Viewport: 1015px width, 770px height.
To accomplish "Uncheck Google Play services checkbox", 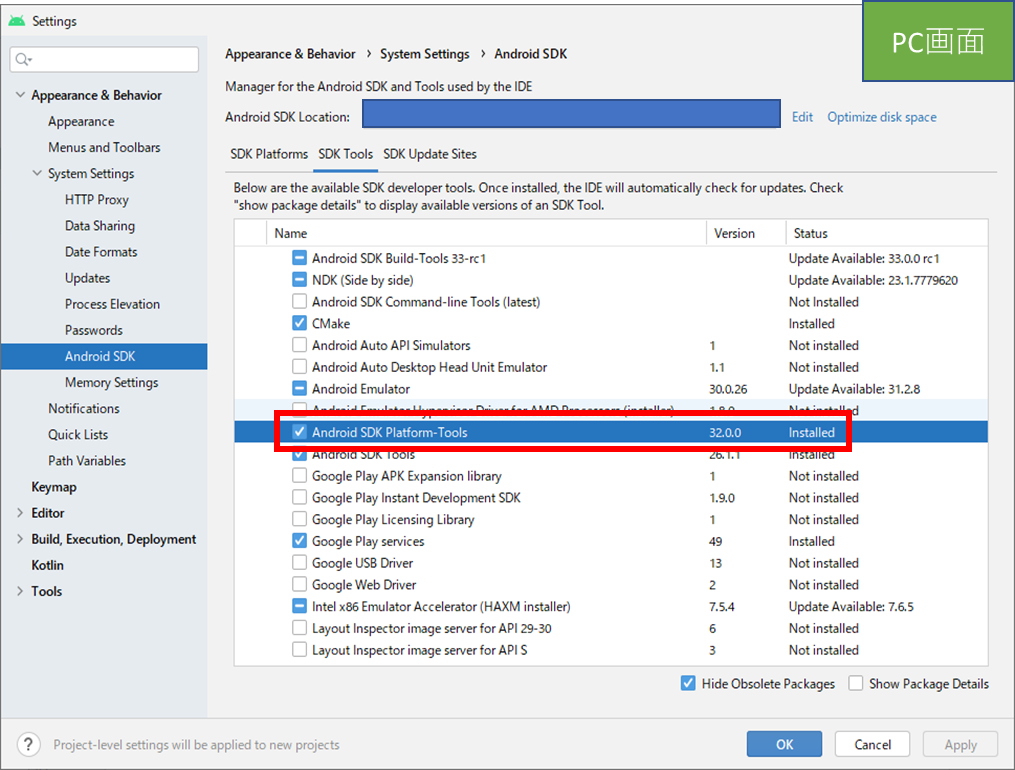I will (299, 541).
